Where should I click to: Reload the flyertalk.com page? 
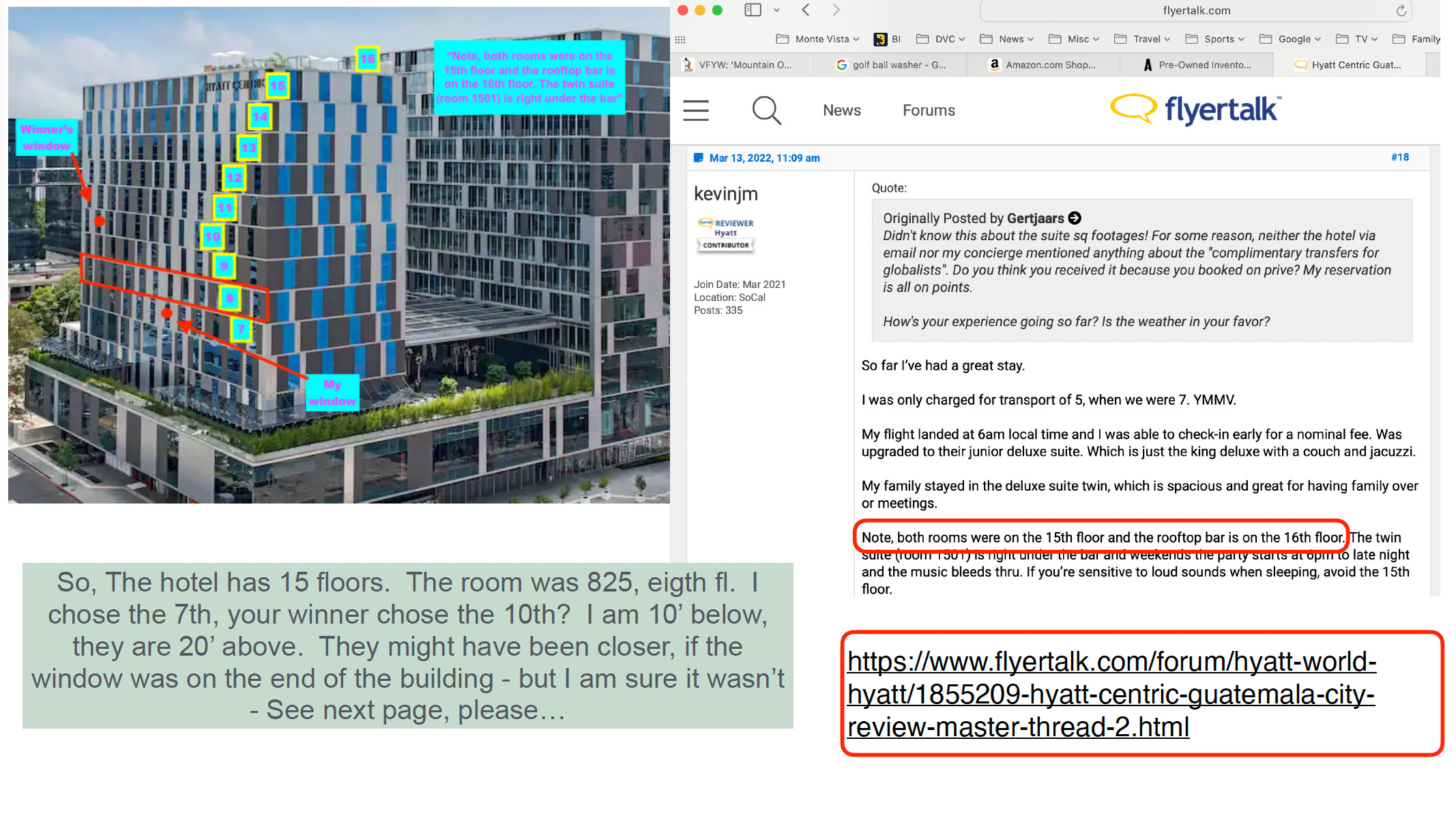1401,10
